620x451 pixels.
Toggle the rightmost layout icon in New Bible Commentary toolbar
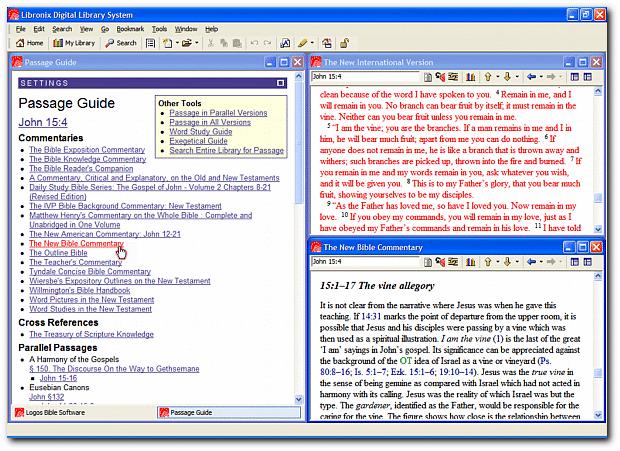[588, 262]
